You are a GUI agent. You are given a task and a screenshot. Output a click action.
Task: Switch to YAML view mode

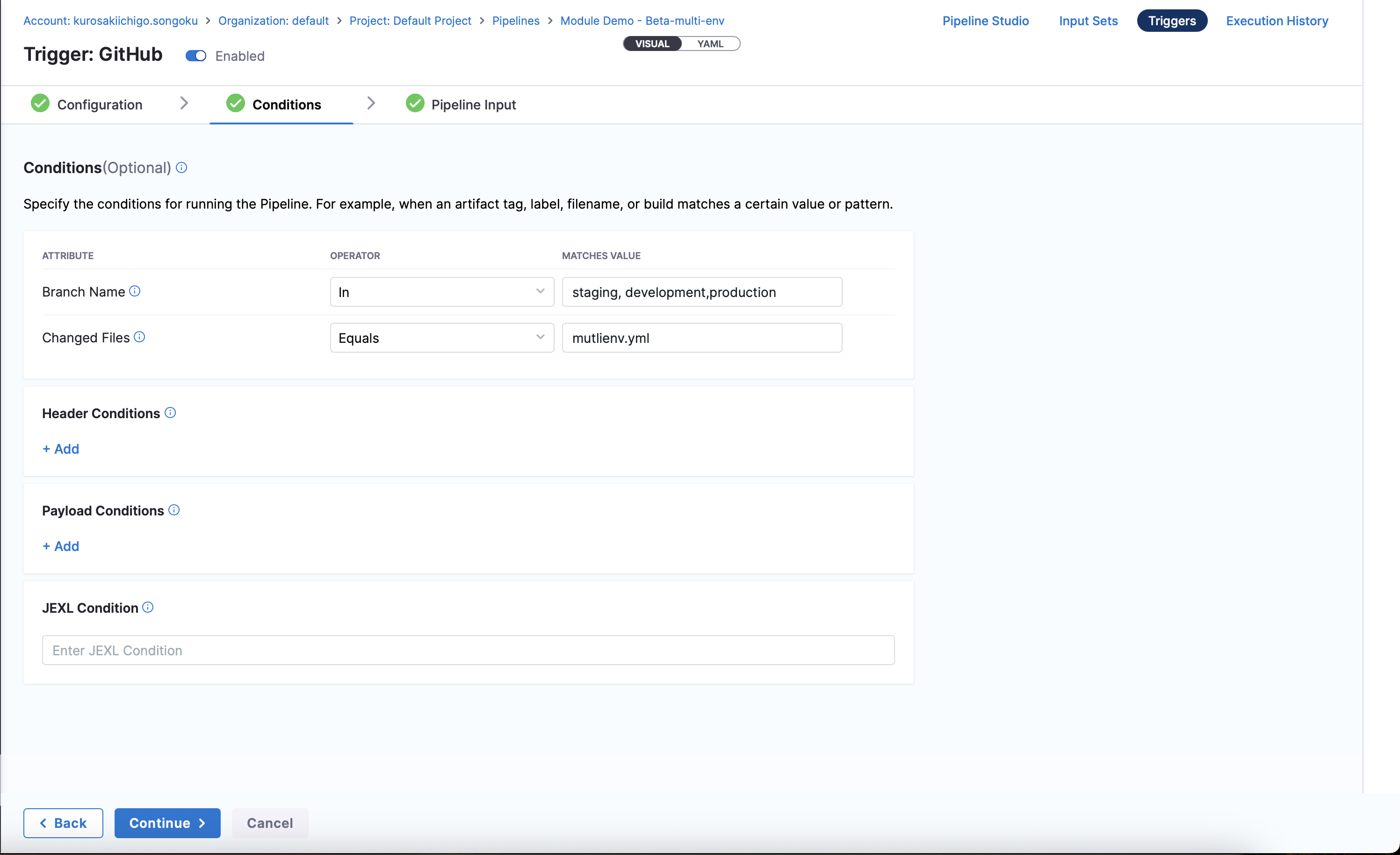(x=710, y=44)
